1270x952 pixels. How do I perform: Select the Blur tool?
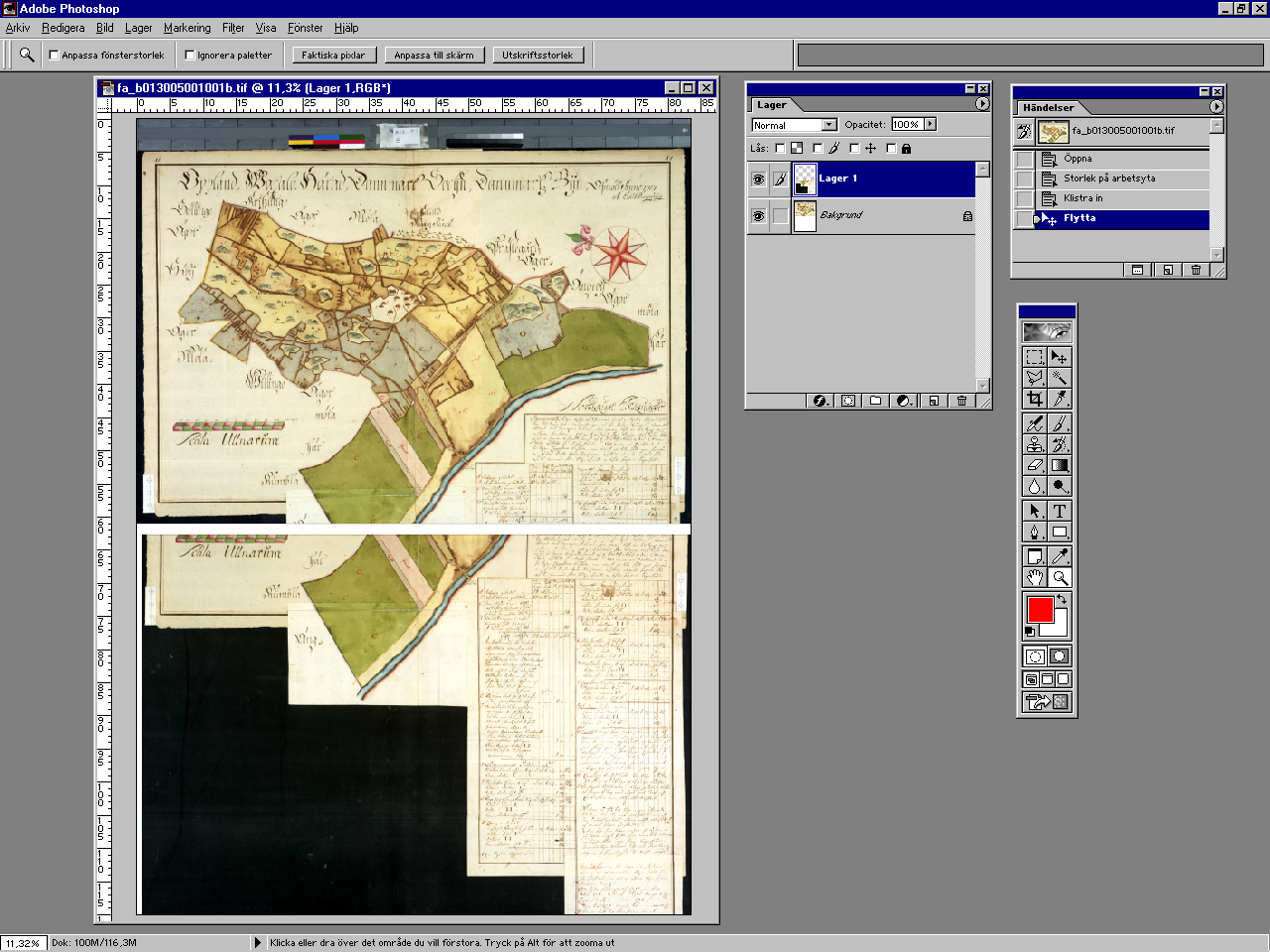point(1035,486)
